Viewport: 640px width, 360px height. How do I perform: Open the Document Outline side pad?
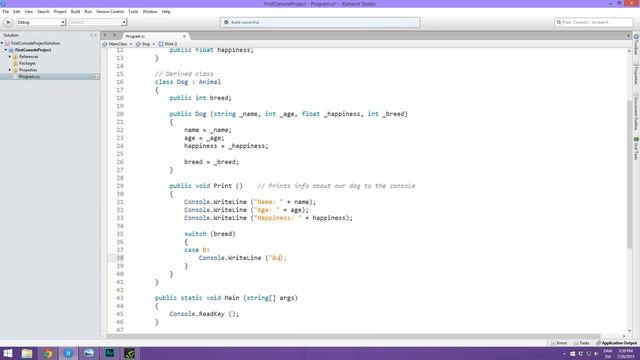[636, 111]
